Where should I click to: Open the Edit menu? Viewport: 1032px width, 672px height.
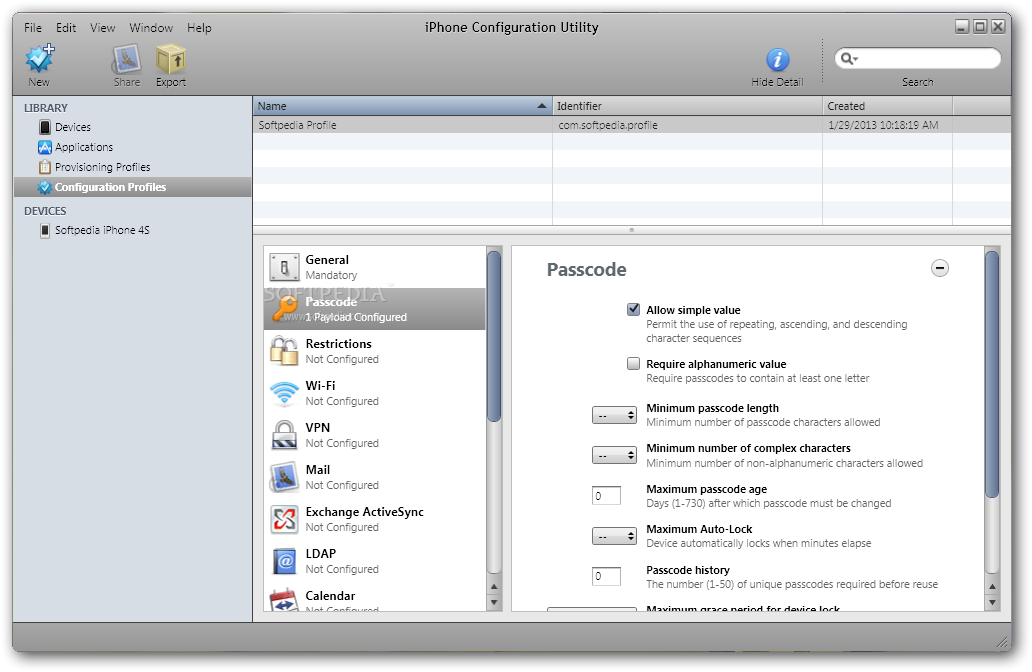66,28
